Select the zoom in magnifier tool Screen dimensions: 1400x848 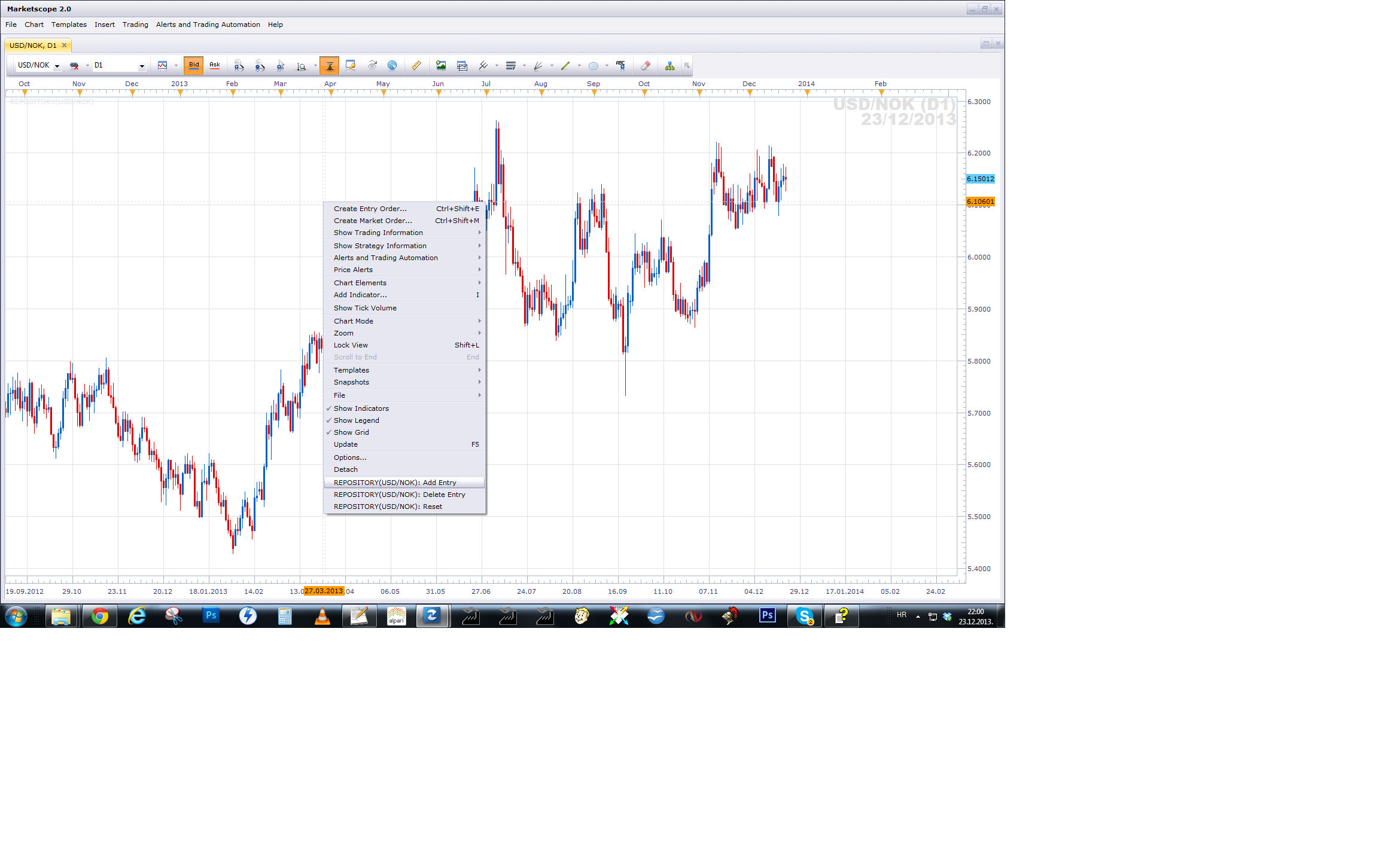coord(239,66)
